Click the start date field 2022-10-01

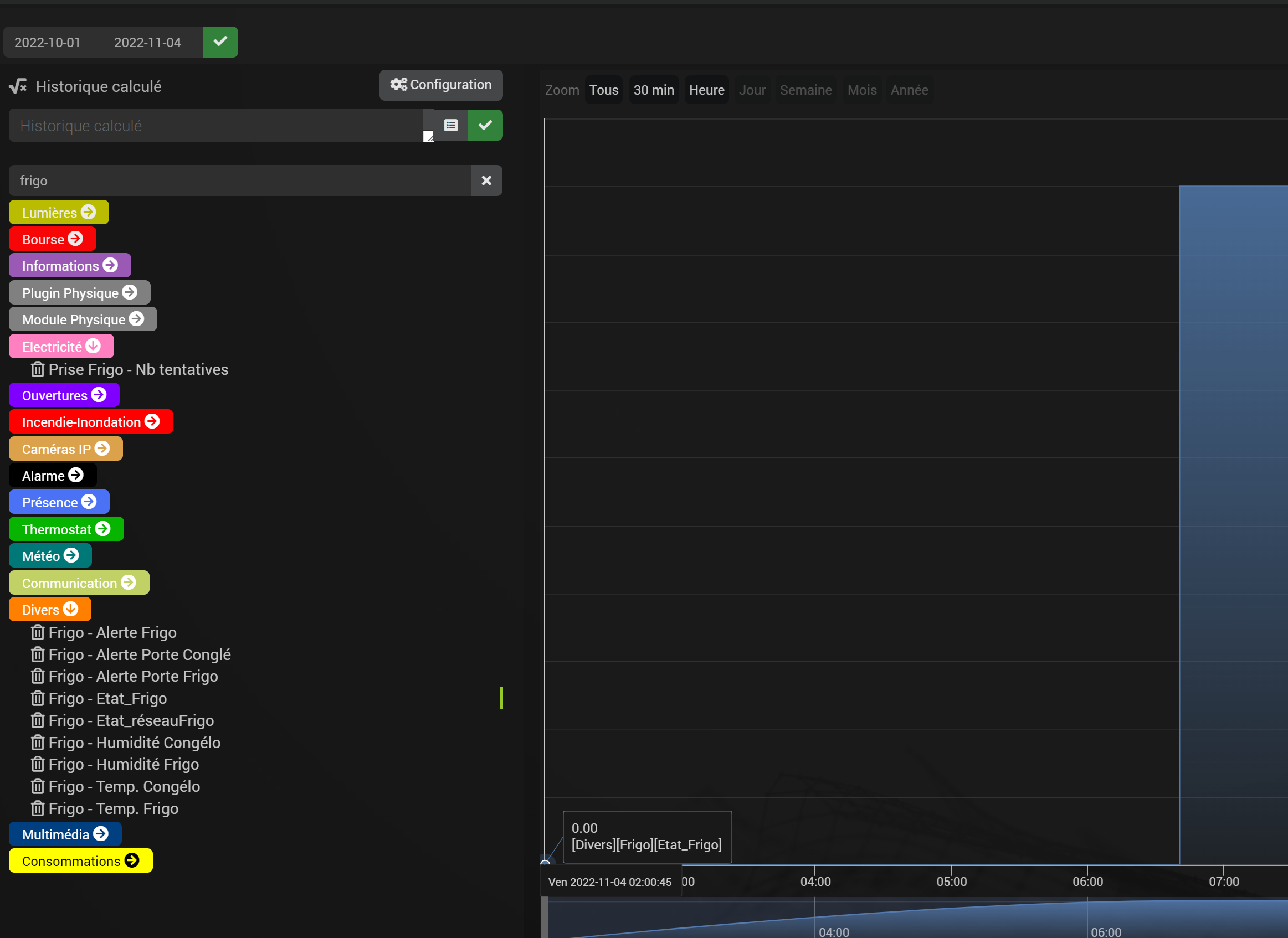(48, 43)
